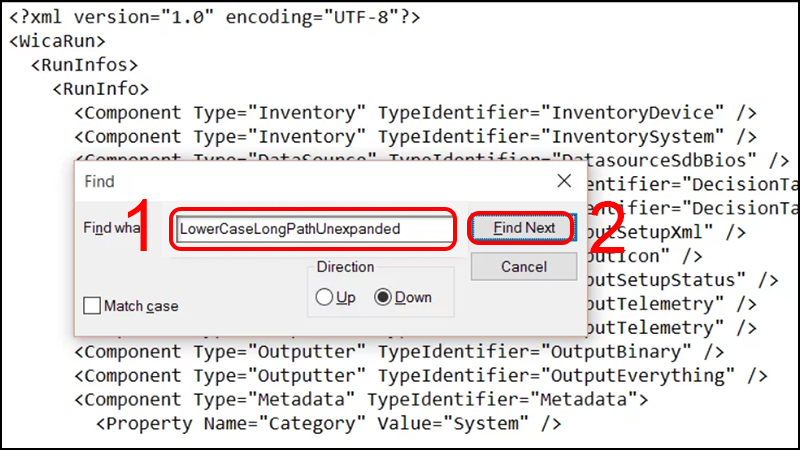
Task: Click the InventorySystem component line
Action: [x=415, y=136]
